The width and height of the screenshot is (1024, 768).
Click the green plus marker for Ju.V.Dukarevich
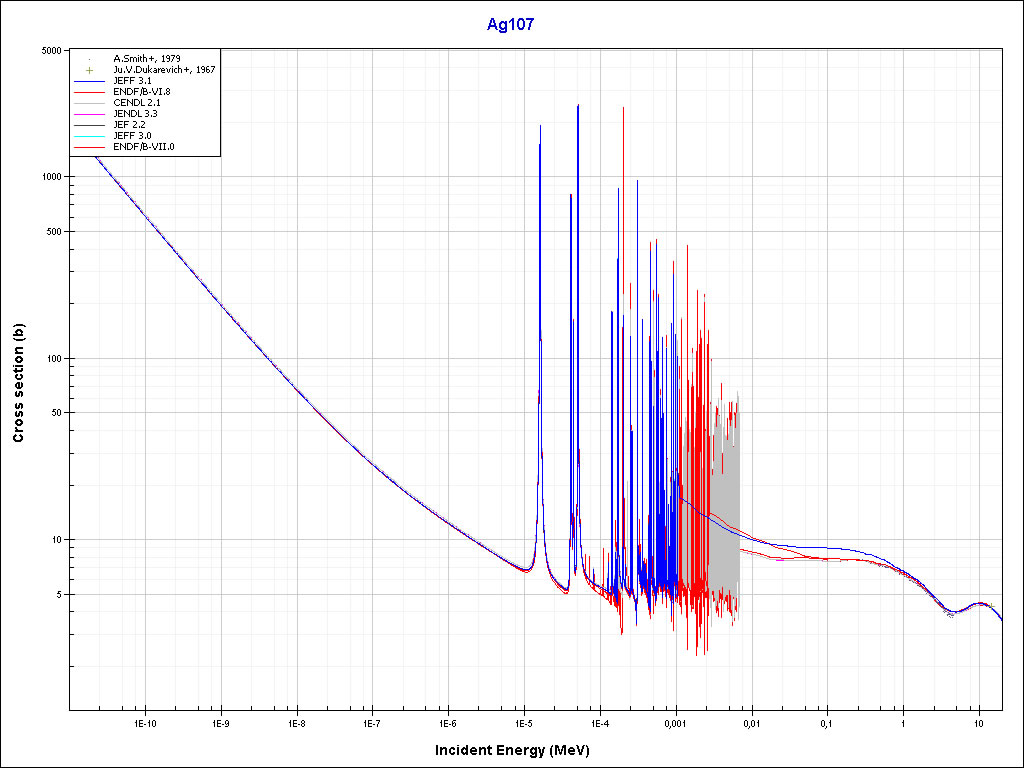(90, 70)
